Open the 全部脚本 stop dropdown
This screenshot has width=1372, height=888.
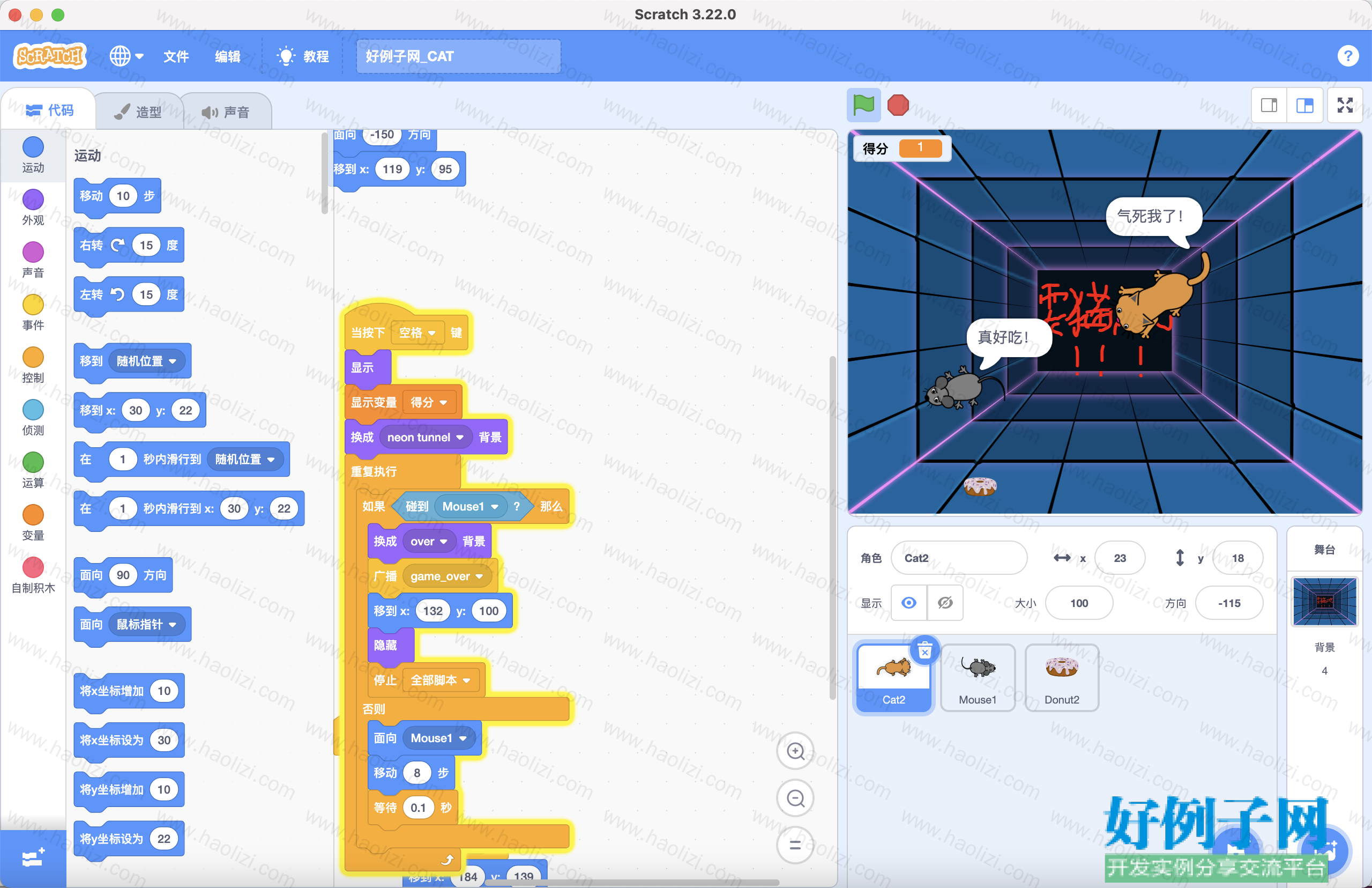click(440, 680)
